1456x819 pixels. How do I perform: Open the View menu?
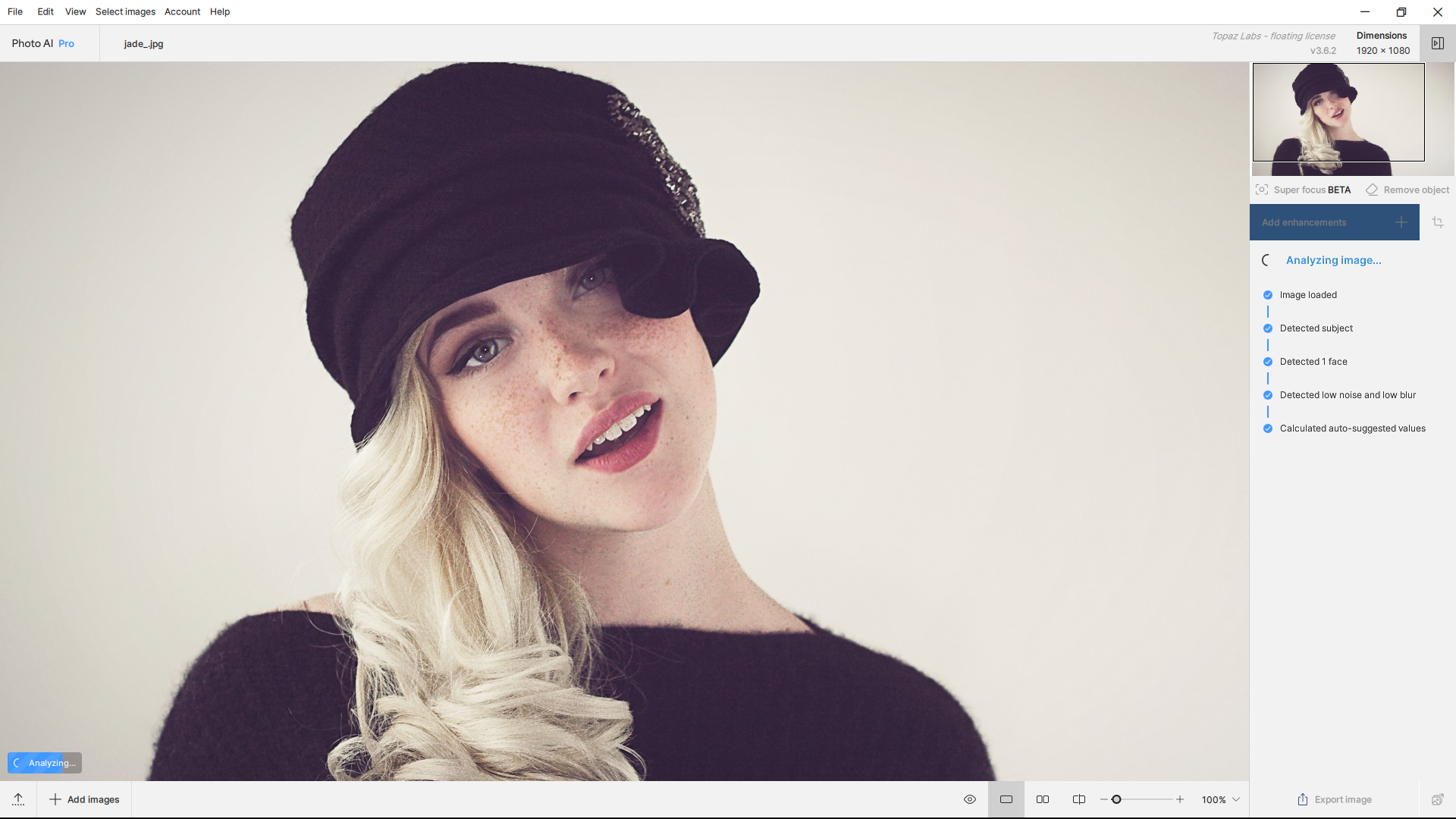point(75,11)
